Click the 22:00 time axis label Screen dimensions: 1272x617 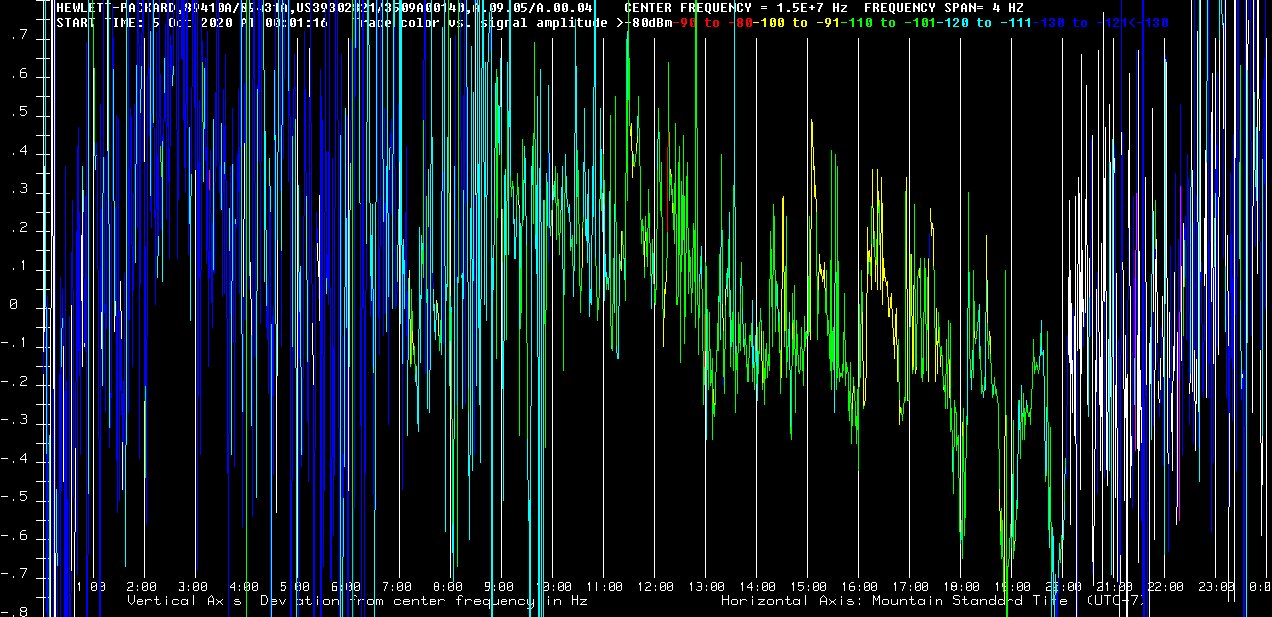click(1165, 587)
